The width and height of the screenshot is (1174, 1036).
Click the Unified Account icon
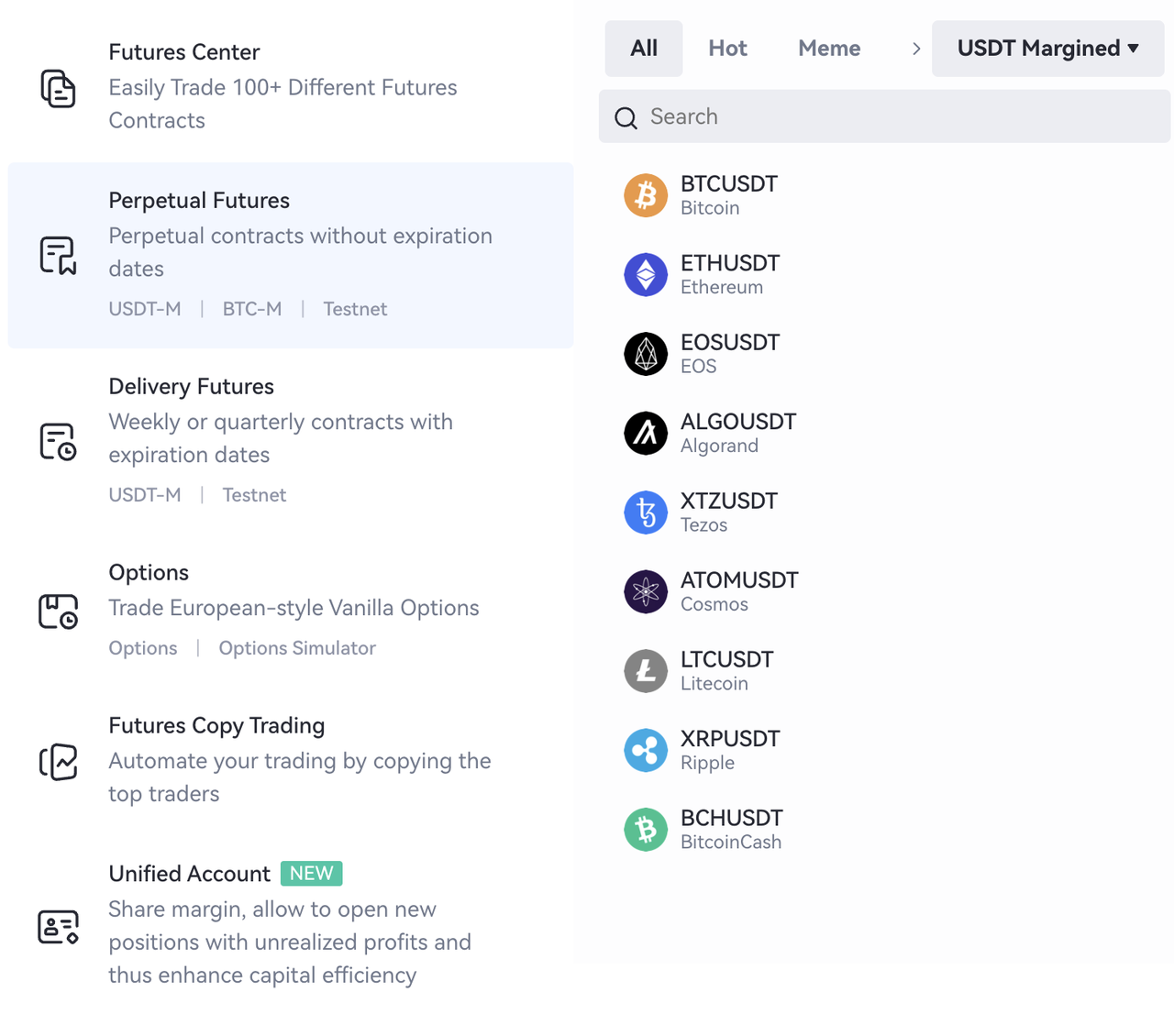click(58, 926)
